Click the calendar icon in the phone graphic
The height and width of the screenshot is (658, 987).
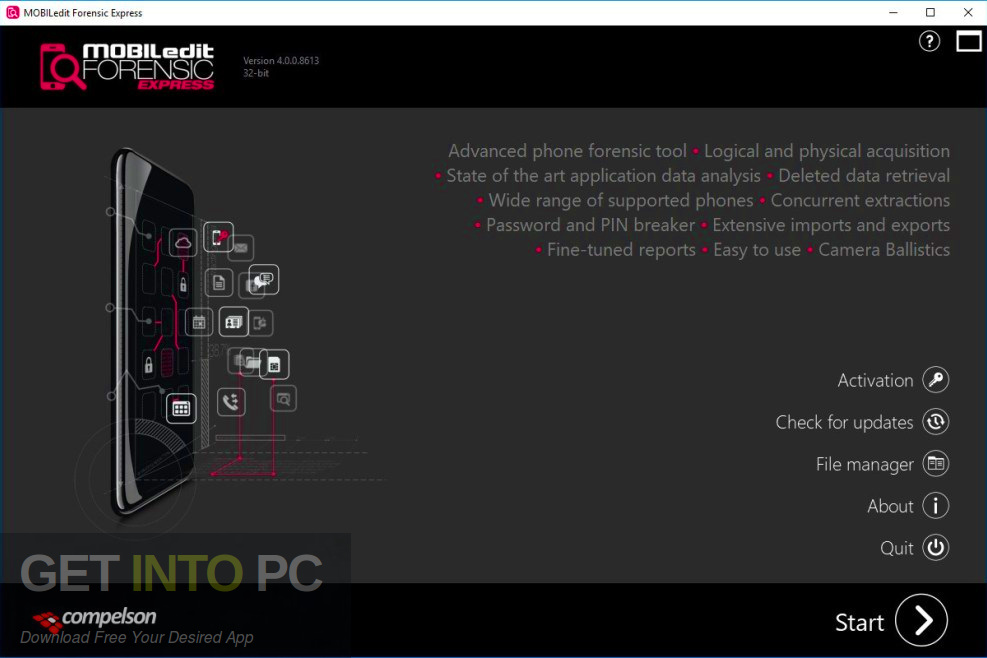tap(199, 322)
